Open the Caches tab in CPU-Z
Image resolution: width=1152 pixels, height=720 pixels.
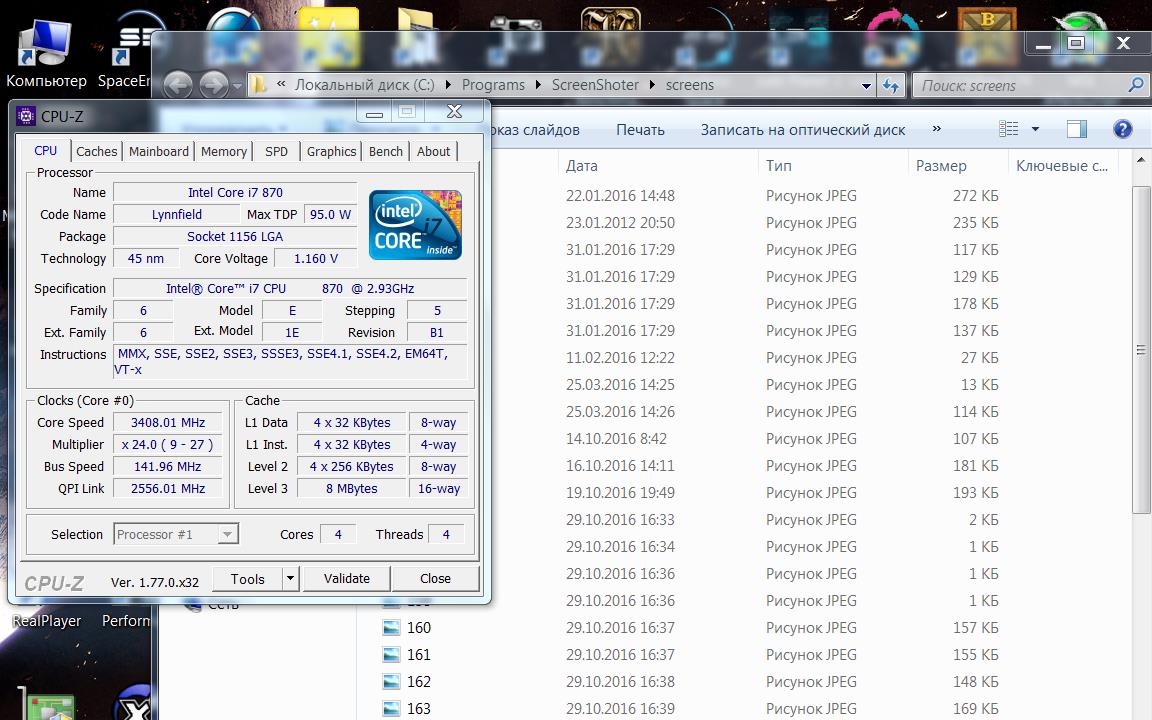[96, 151]
